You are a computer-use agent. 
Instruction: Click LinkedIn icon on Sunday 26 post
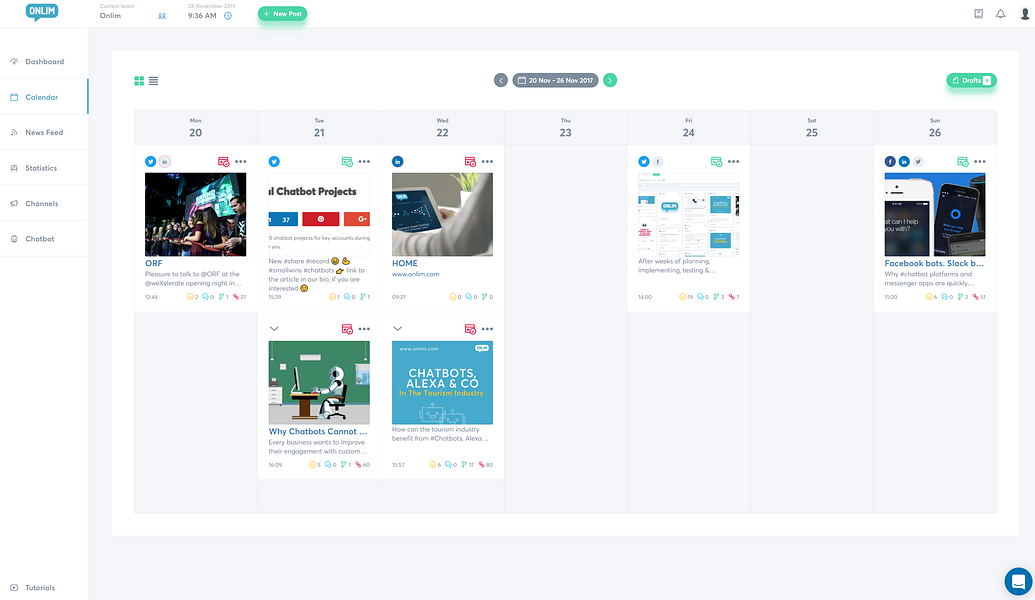click(x=904, y=162)
